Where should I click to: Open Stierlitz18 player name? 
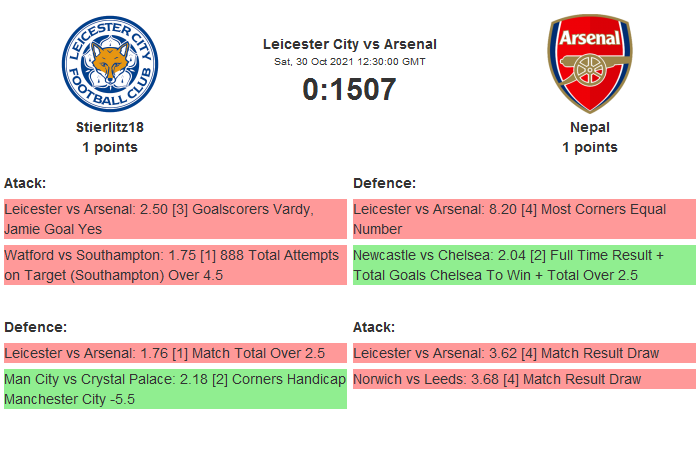[110, 127]
